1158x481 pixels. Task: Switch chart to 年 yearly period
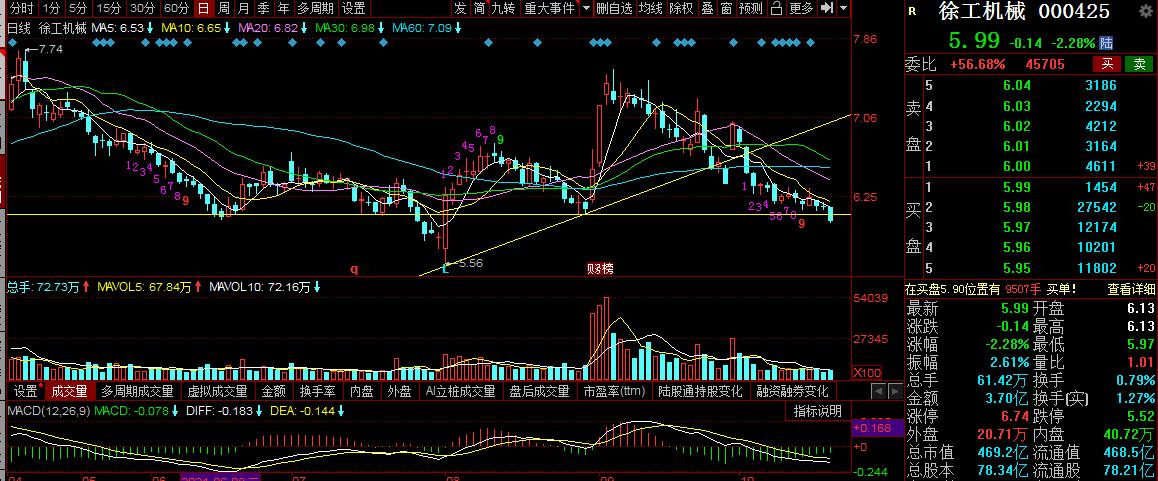284,9
